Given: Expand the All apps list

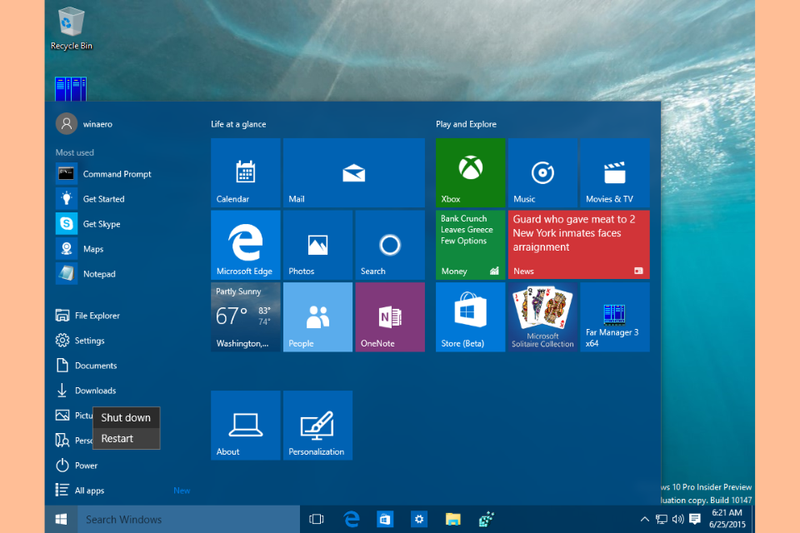Looking at the screenshot, I should click(80, 491).
